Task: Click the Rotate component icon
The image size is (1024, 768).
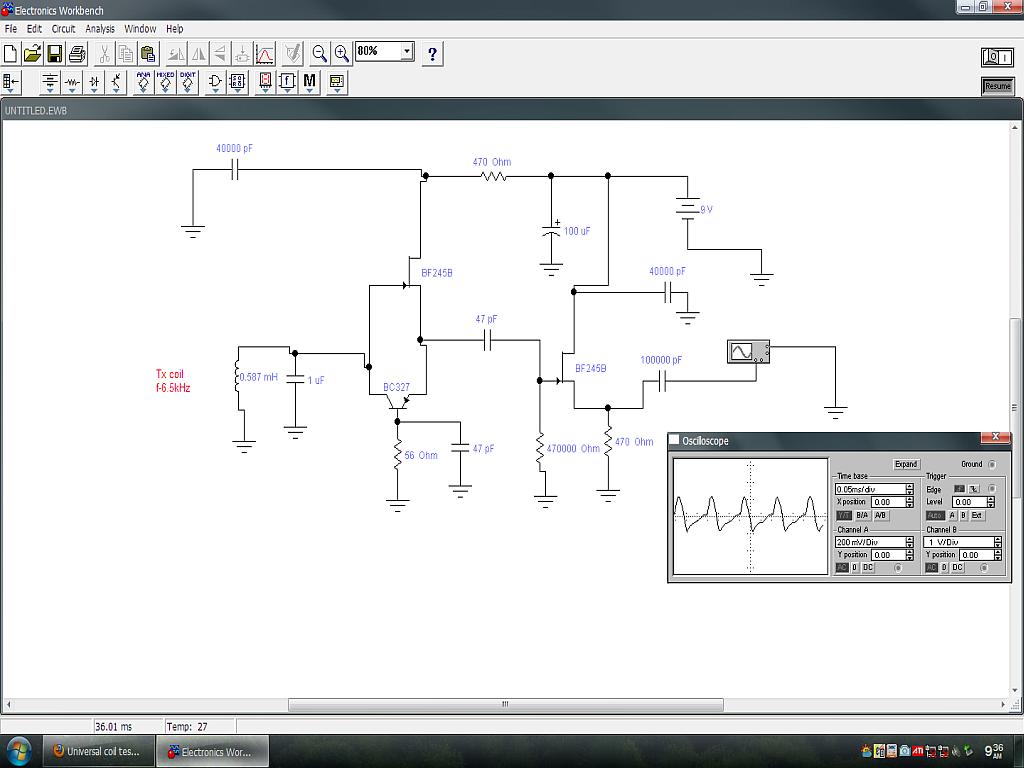Action: coord(176,53)
